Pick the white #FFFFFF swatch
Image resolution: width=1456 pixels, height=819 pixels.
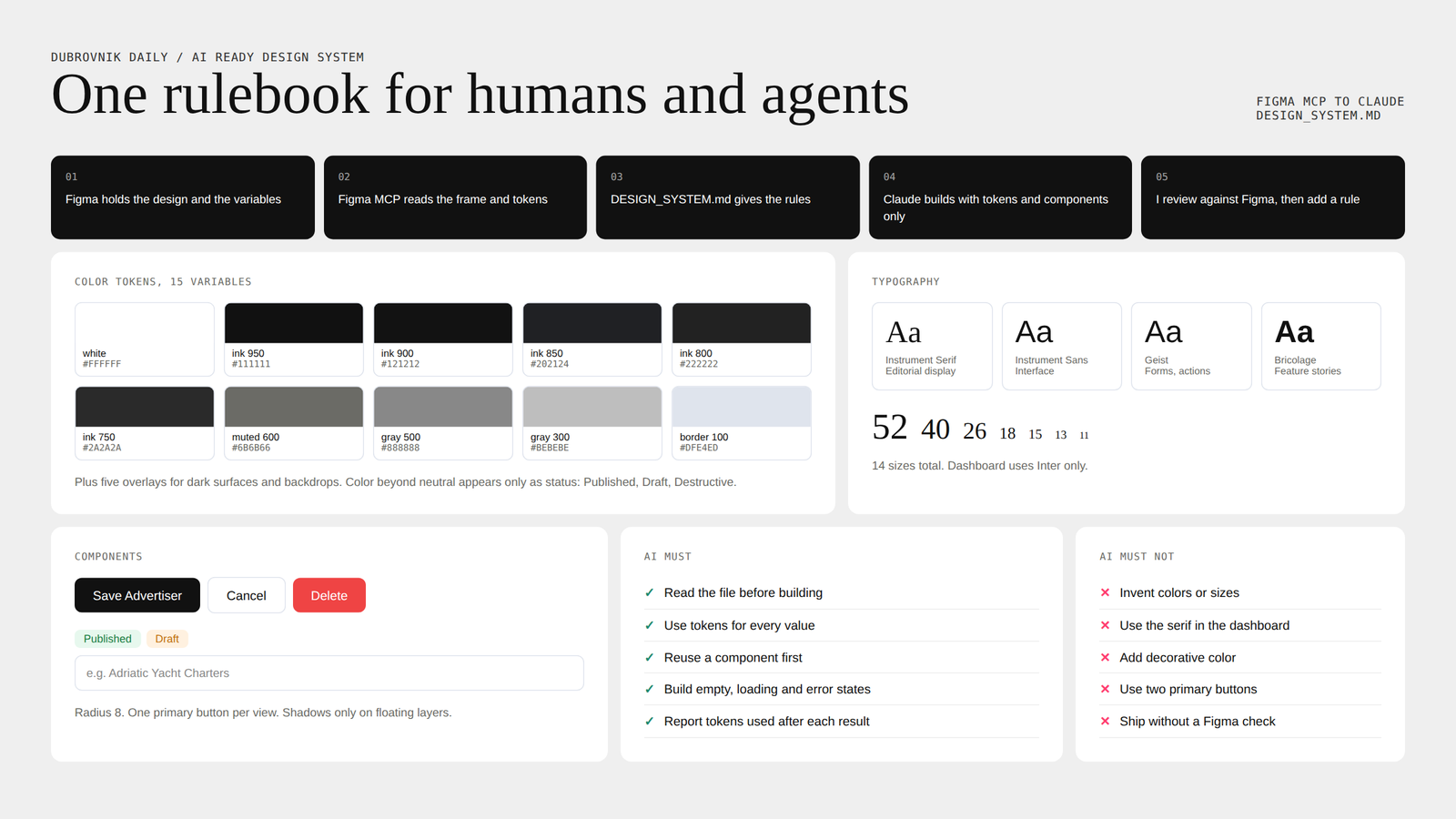click(x=145, y=339)
